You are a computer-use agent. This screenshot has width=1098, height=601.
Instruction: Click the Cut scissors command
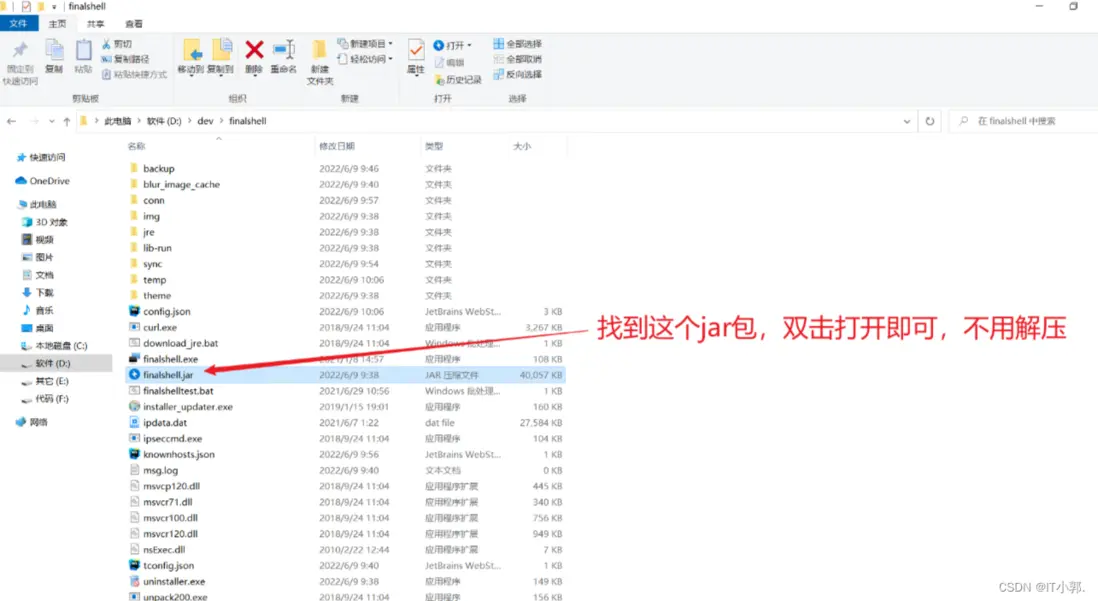tap(116, 43)
